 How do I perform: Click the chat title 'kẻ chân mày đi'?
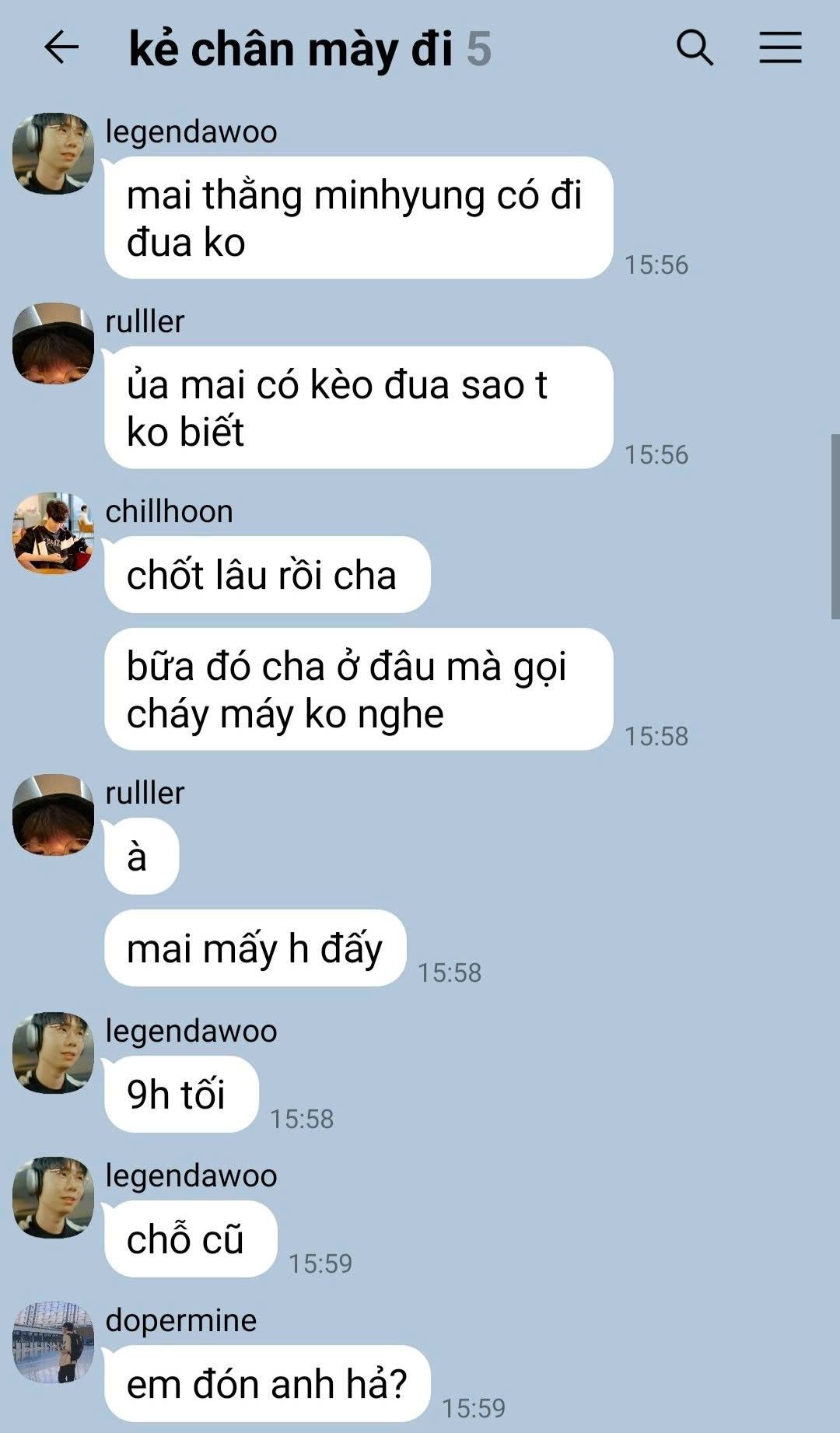291,50
